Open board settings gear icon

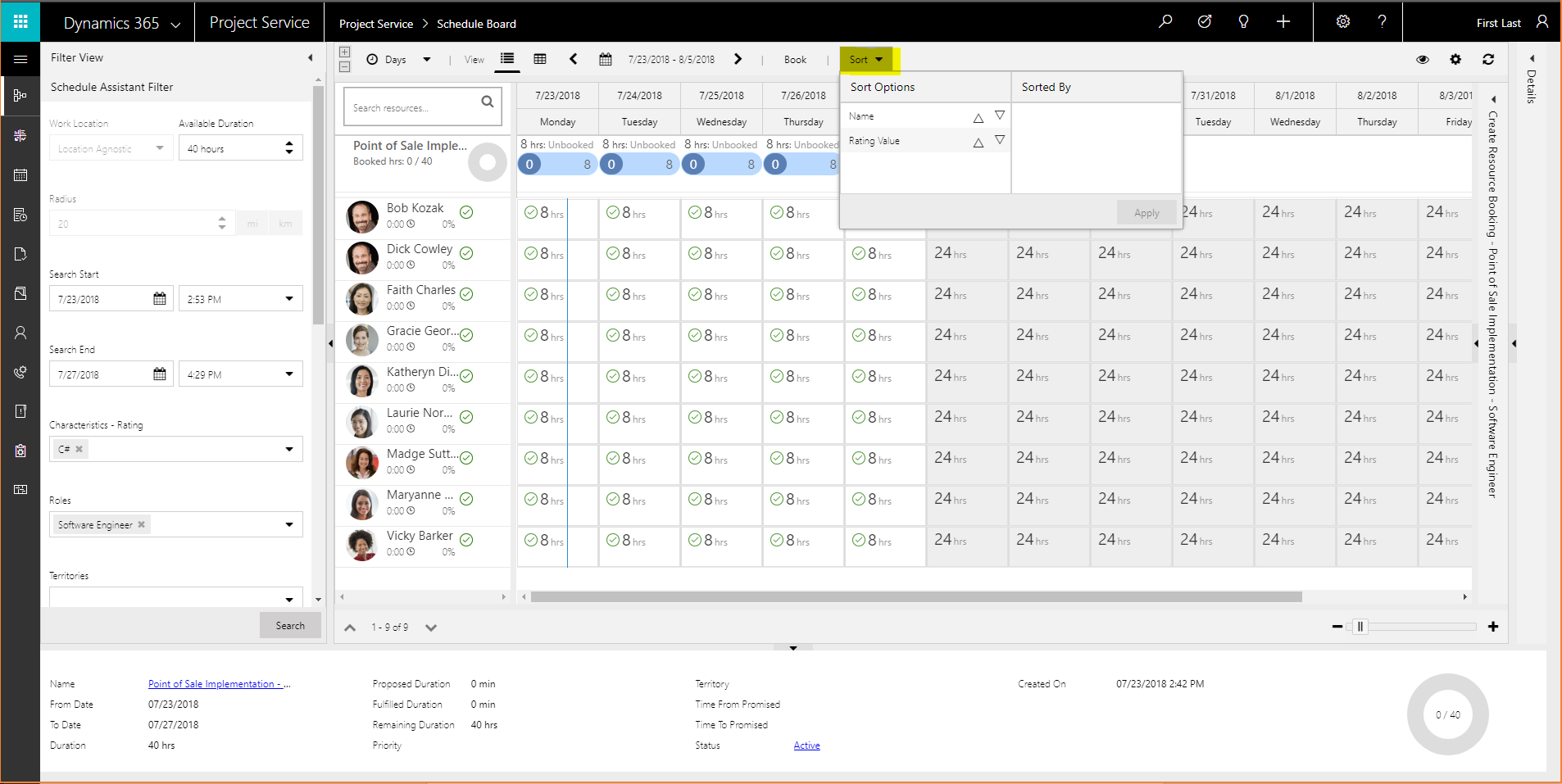click(1455, 59)
